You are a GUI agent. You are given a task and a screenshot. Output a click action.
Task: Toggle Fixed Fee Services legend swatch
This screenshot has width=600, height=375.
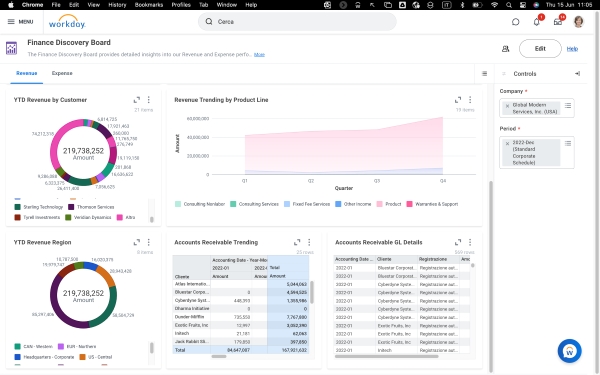pyautogui.click(x=287, y=204)
